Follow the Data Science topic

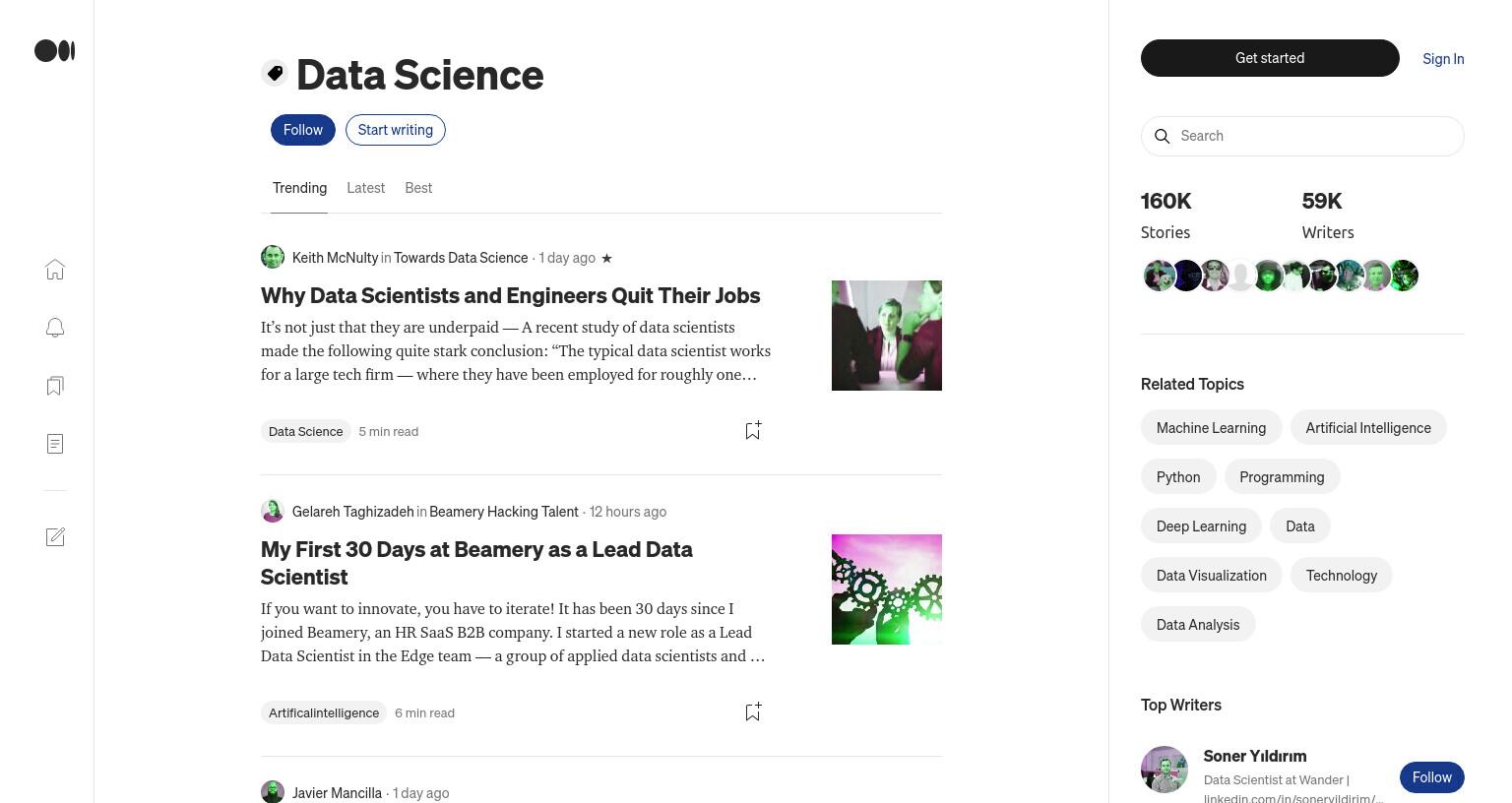pyautogui.click(x=303, y=130)
